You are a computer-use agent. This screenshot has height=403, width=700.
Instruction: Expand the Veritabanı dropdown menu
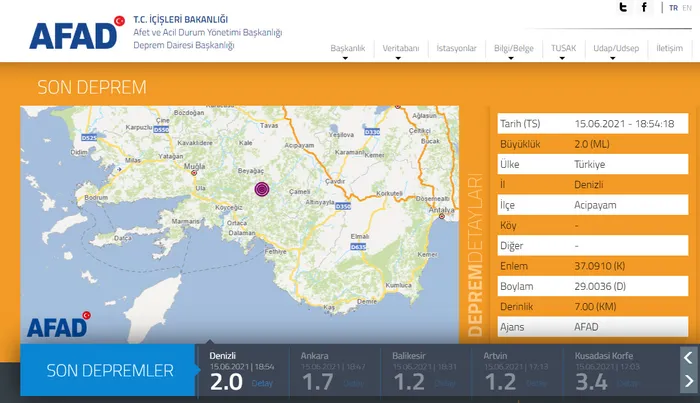click(400, 48)
